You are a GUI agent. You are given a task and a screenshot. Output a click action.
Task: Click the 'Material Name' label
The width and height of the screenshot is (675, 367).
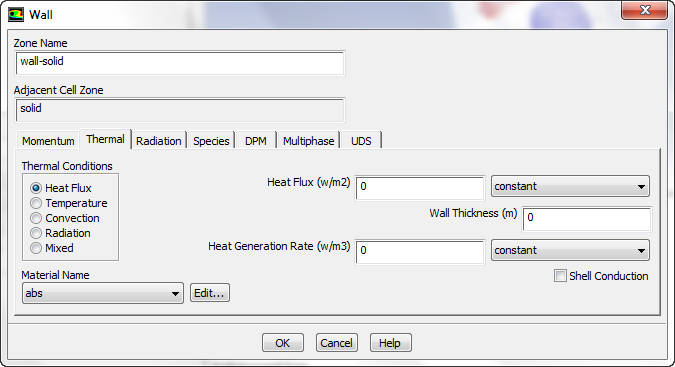(55, 275)
